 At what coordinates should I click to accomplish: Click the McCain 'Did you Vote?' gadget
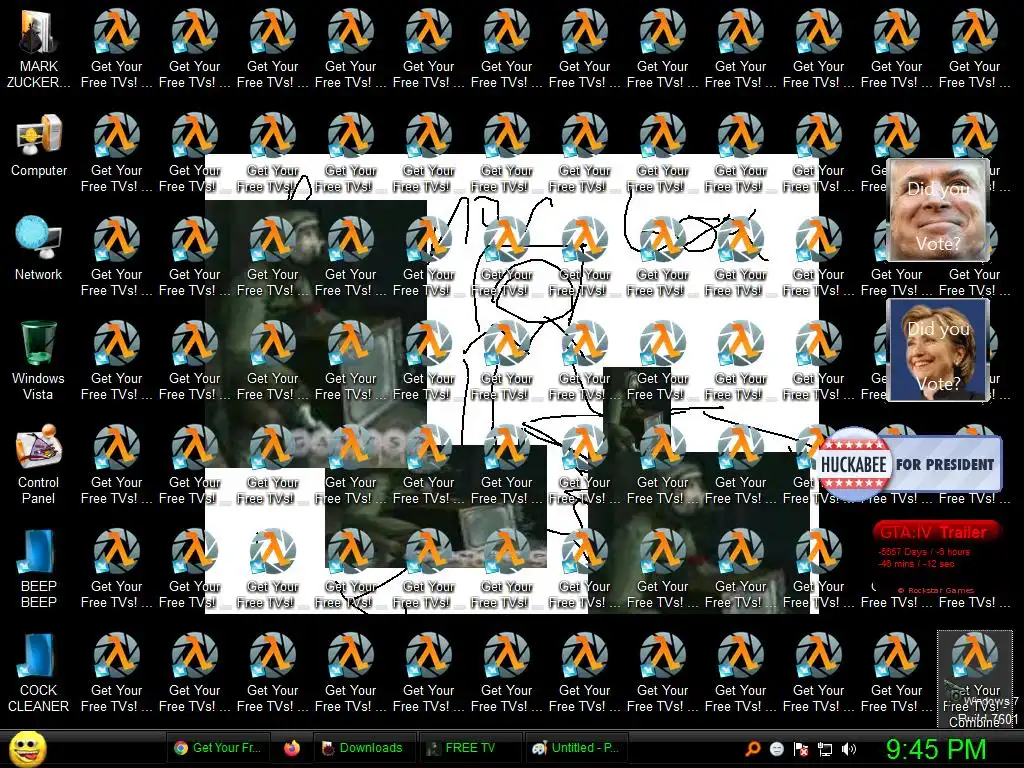938,211
